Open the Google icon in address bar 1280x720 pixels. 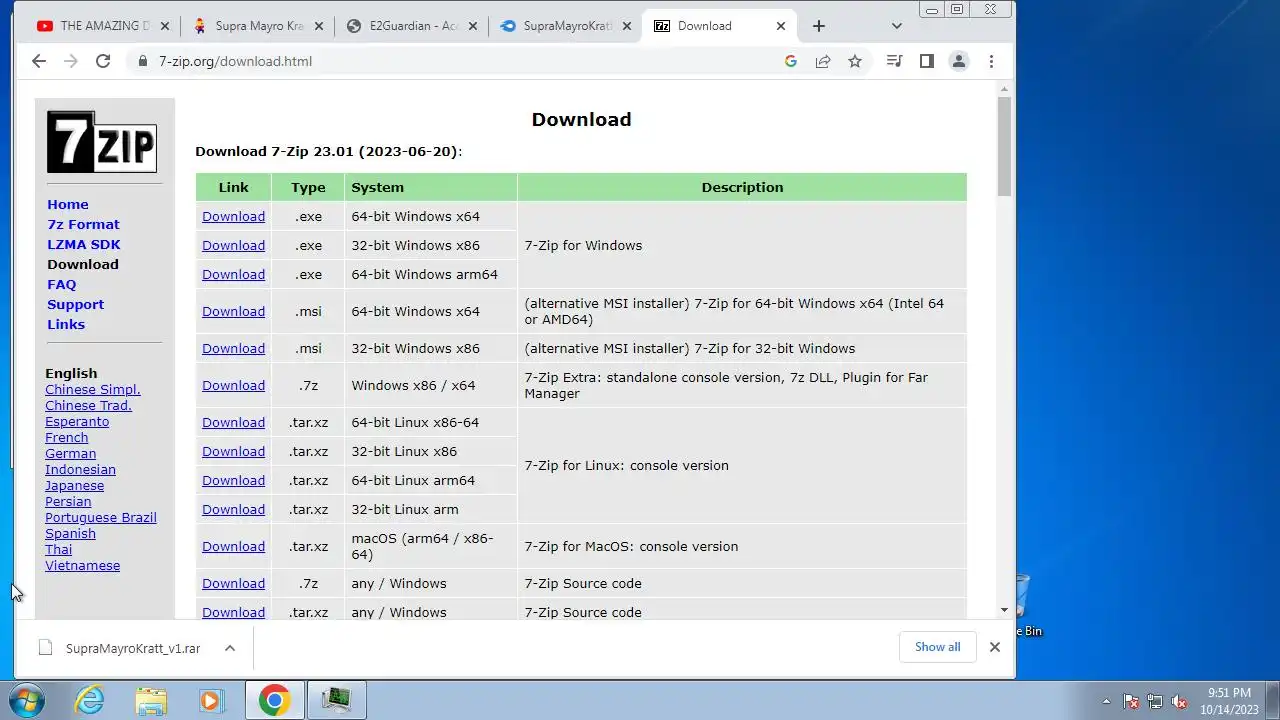pos(791,61)
